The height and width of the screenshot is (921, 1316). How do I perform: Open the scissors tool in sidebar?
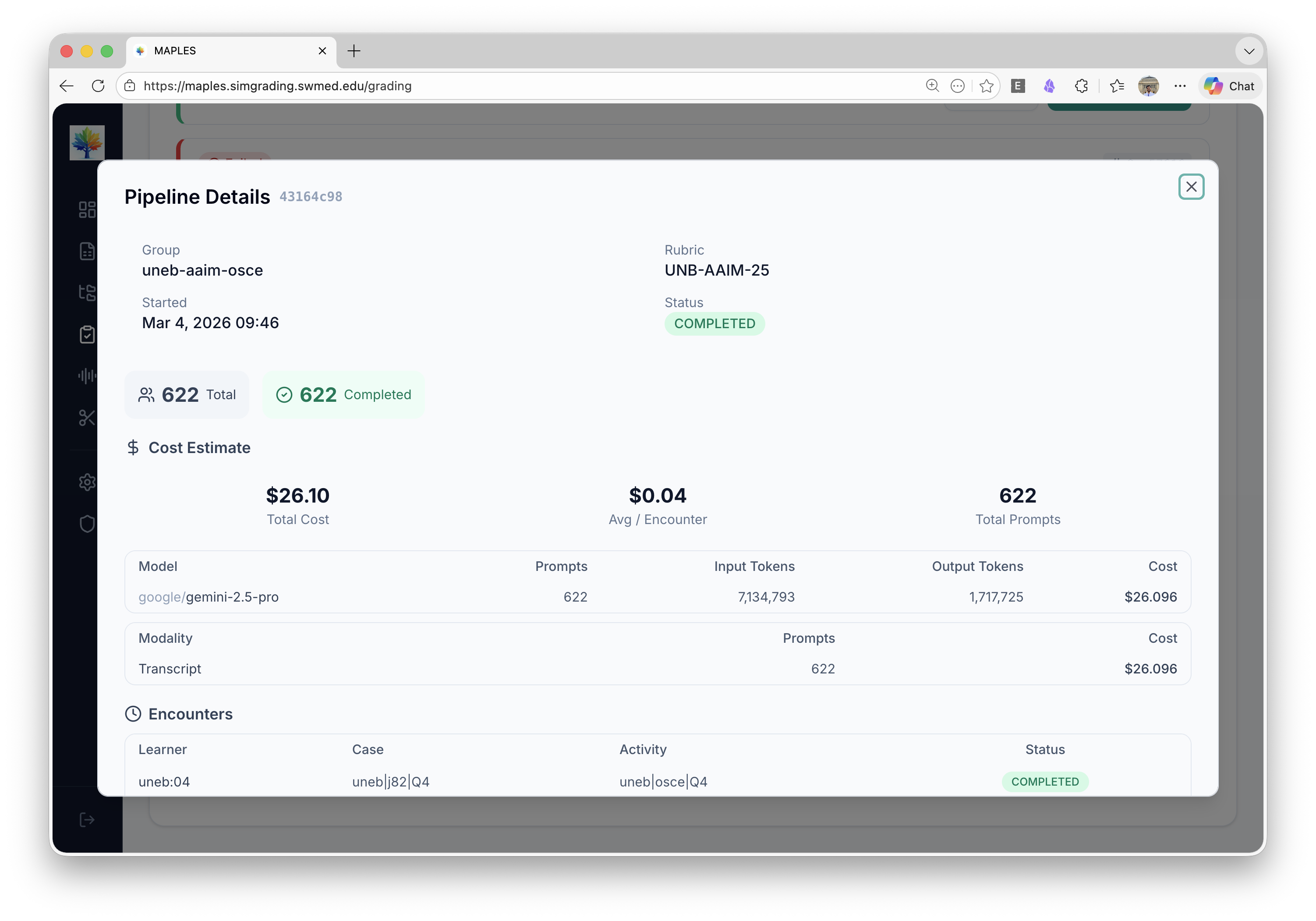(87, 418)
